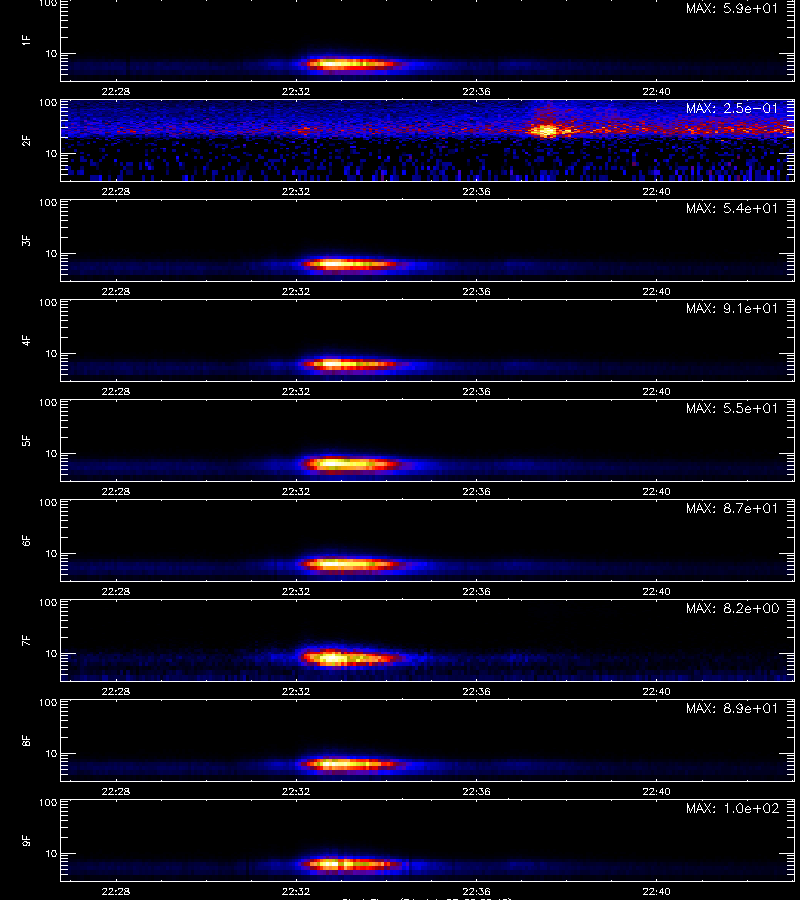Click the 22:28 time label under panel 9F
800x900 pixels.
click(116, 891)
